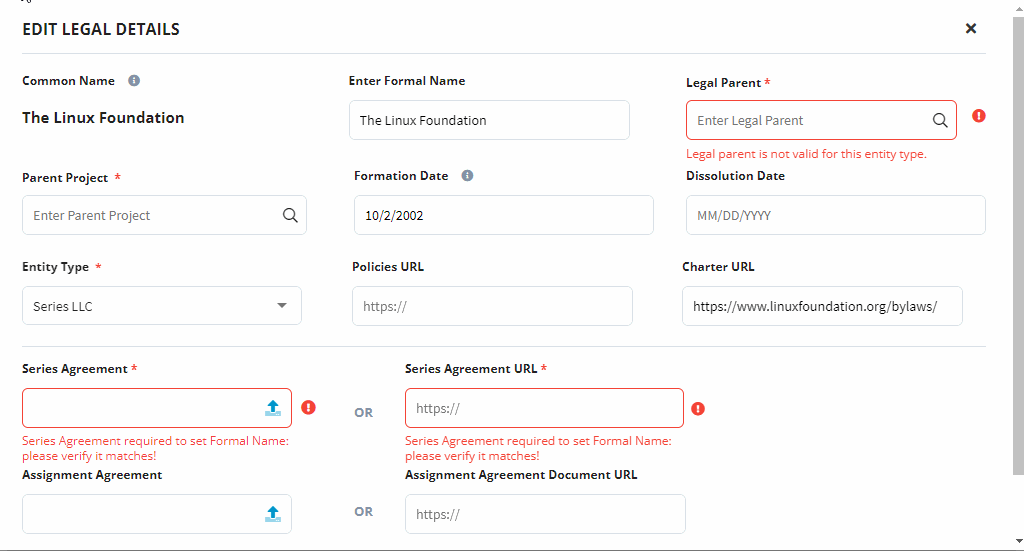Image resolution: width=1024 pixels, height=551 pixels.
Task: Click the error icon beside Series Agreement upload
Action: [308, 407]
